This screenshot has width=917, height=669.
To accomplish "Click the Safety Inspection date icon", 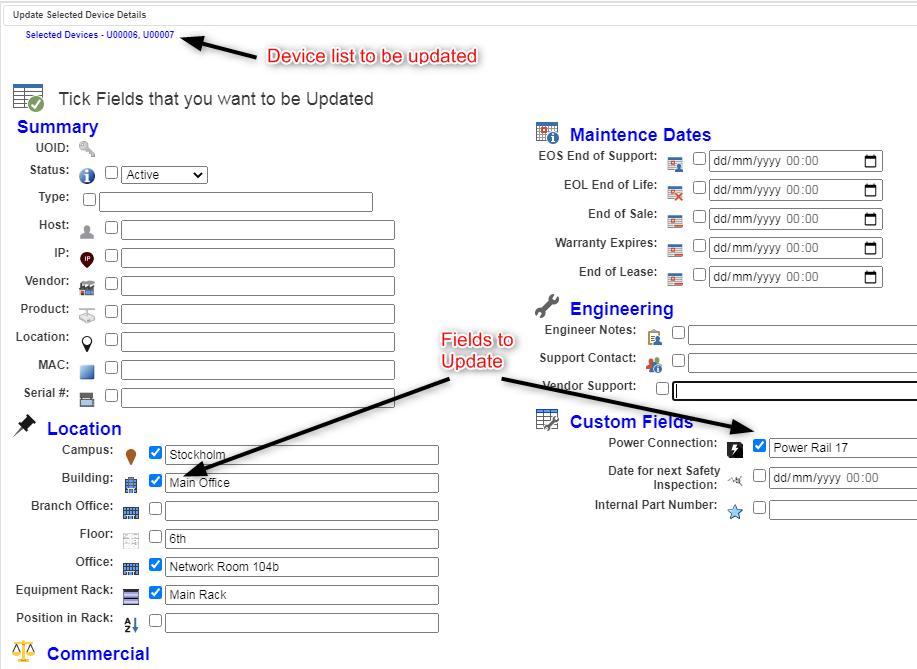I will (735, 481).
